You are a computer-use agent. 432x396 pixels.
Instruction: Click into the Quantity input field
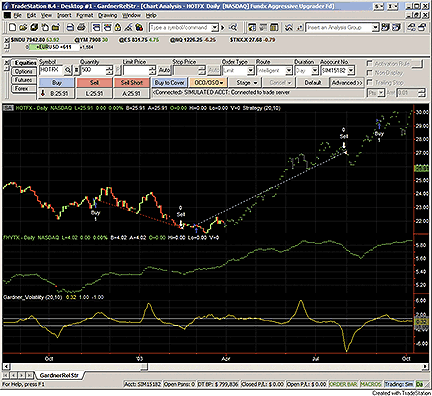pyautogui.click(x=93, y=70)
